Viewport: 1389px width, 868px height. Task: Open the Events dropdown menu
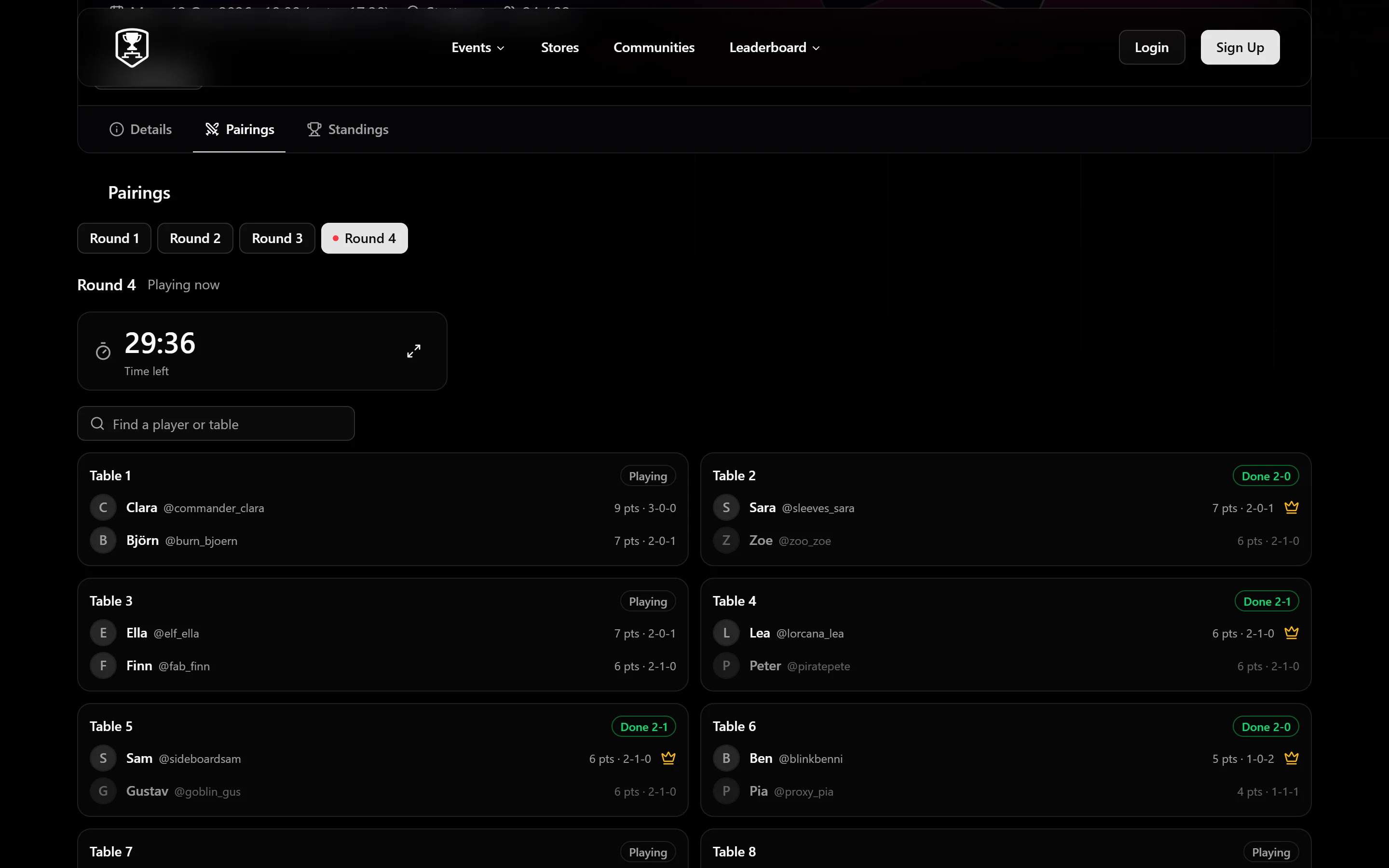point(478,48)
